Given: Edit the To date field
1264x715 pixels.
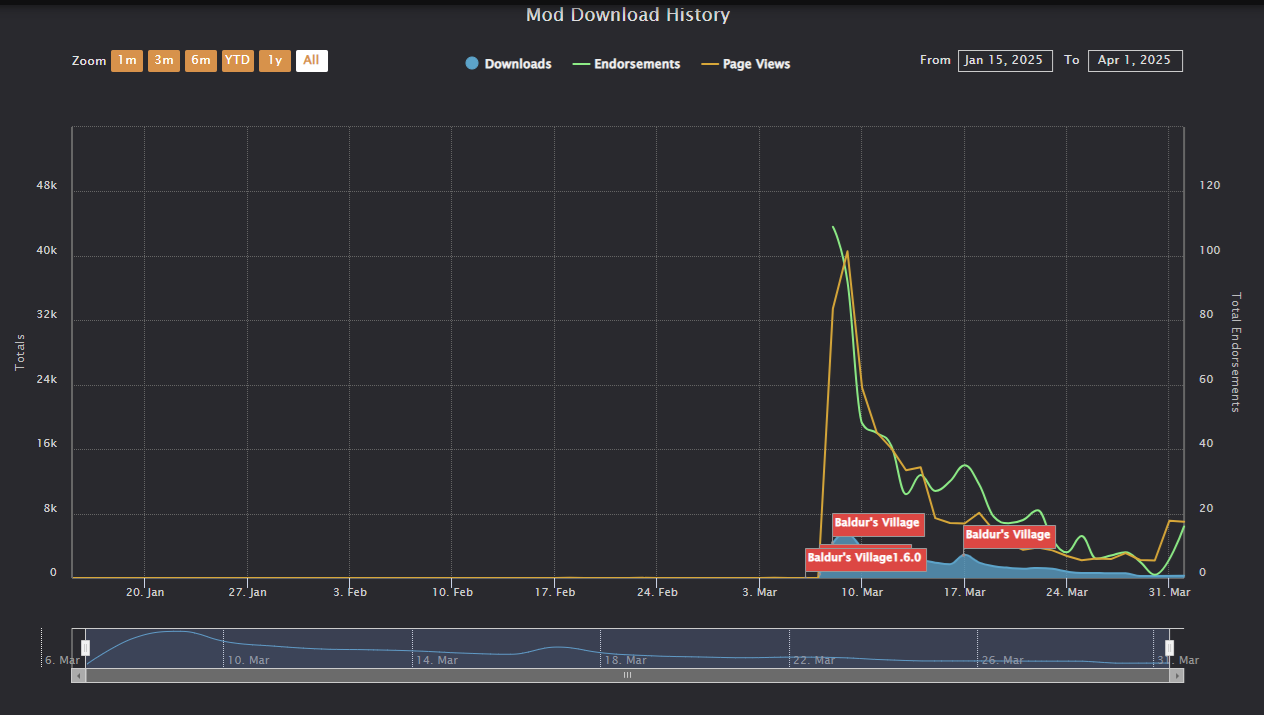Looking at the screenshot, I should 1135,61.
